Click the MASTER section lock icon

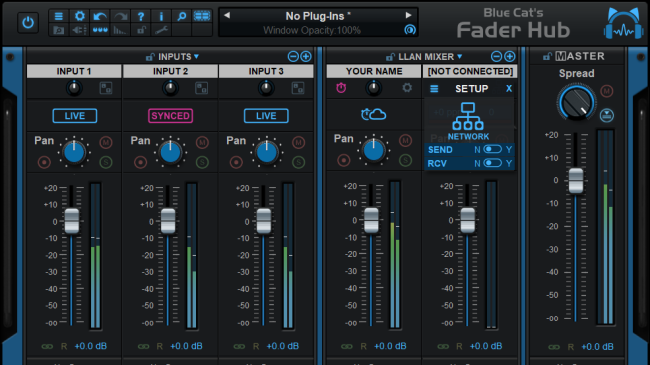[x=548, y=56]
